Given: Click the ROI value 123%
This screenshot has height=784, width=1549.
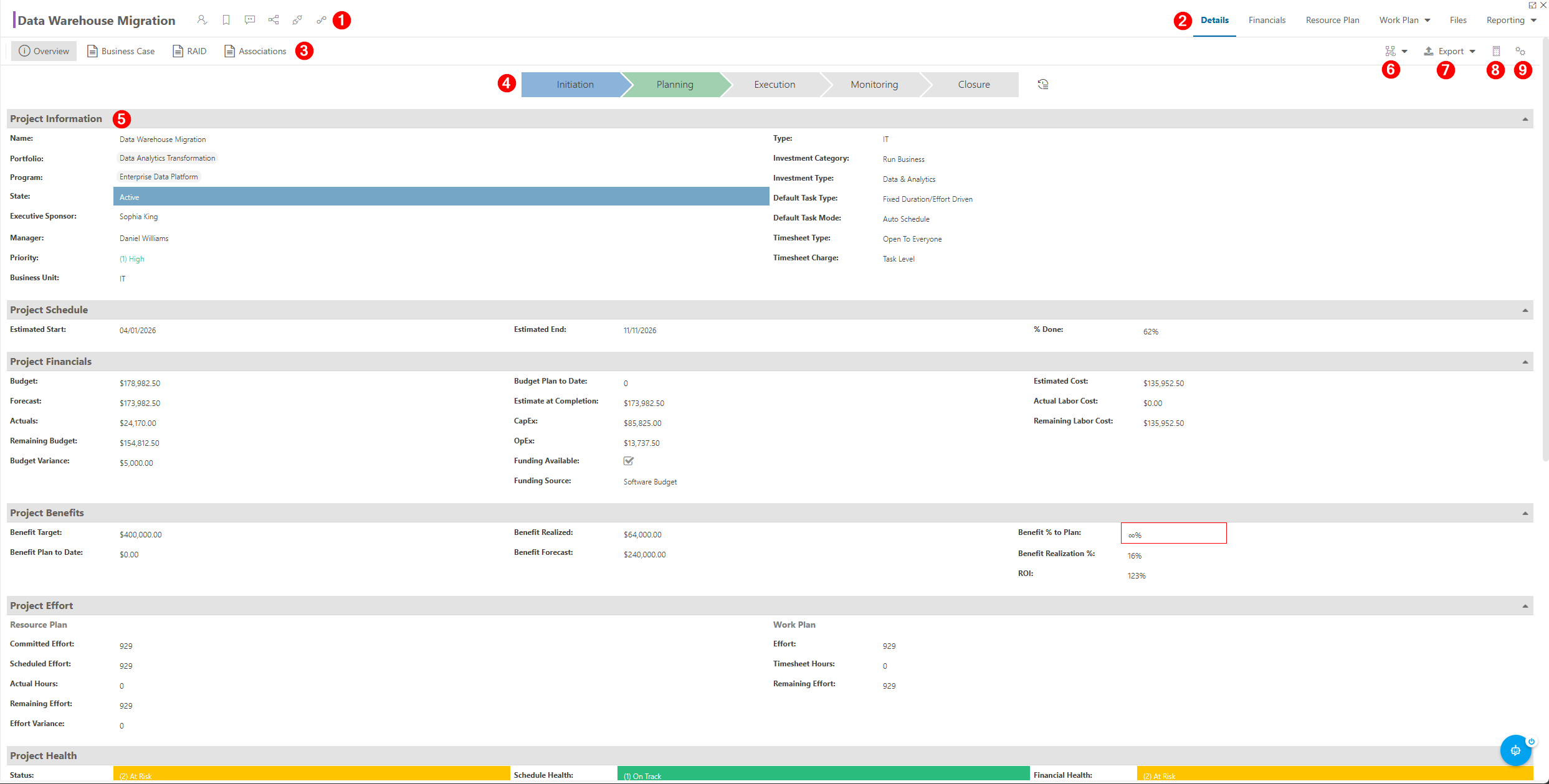Looking at the screenshot, I should 1137,575.
